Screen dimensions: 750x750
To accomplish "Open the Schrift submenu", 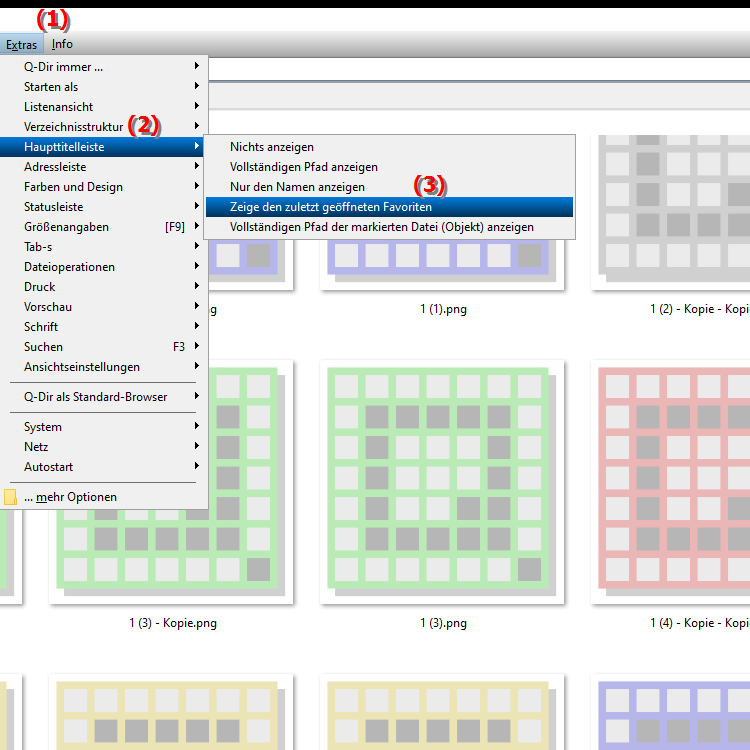I will click(104, 327).
